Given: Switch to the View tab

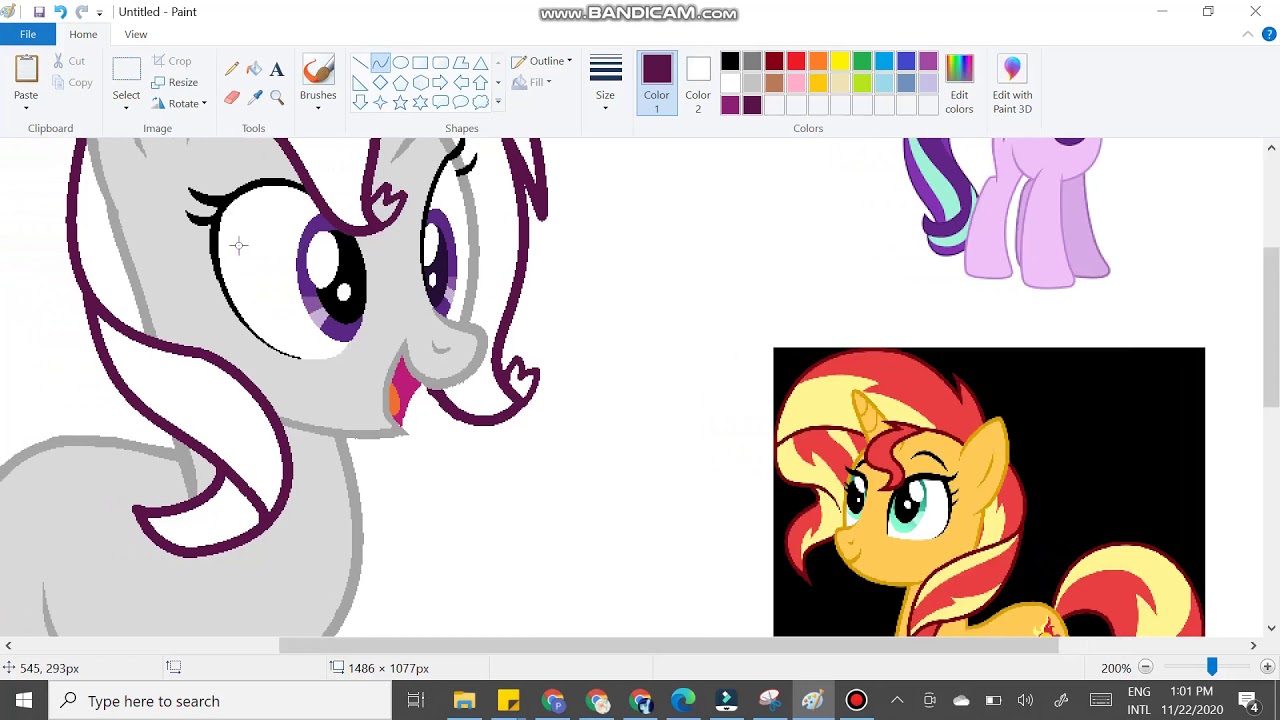Looking at the screenshot, I should point(136,34).
